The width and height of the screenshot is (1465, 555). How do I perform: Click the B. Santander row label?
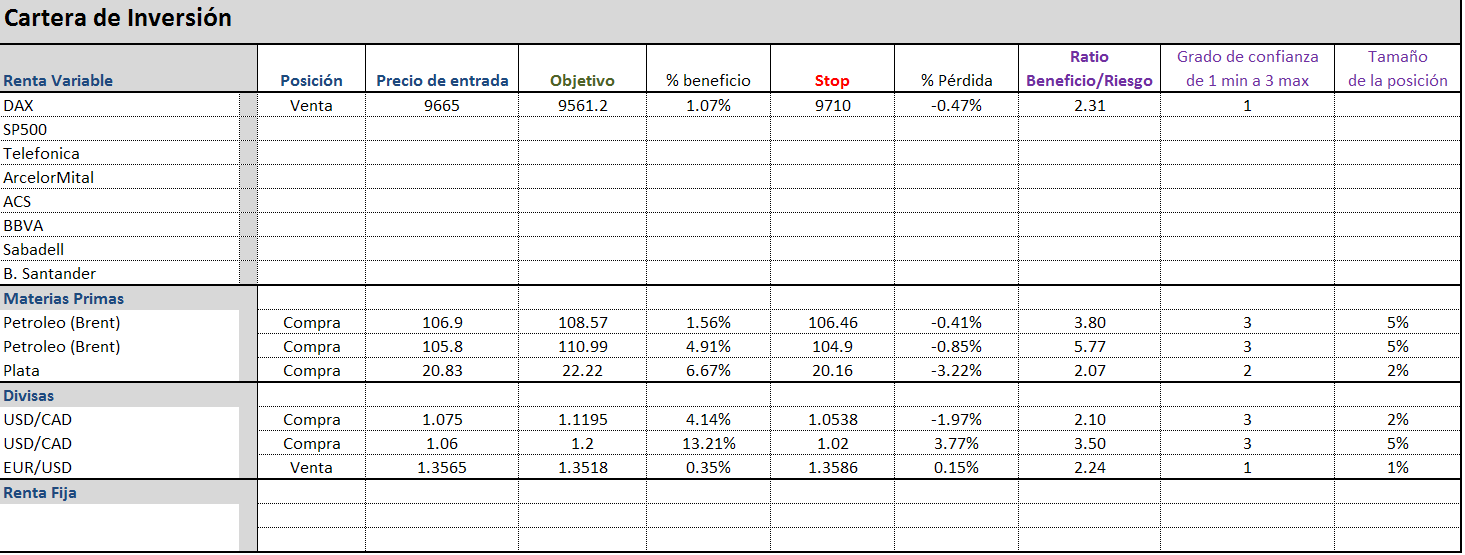coord(49,273)
